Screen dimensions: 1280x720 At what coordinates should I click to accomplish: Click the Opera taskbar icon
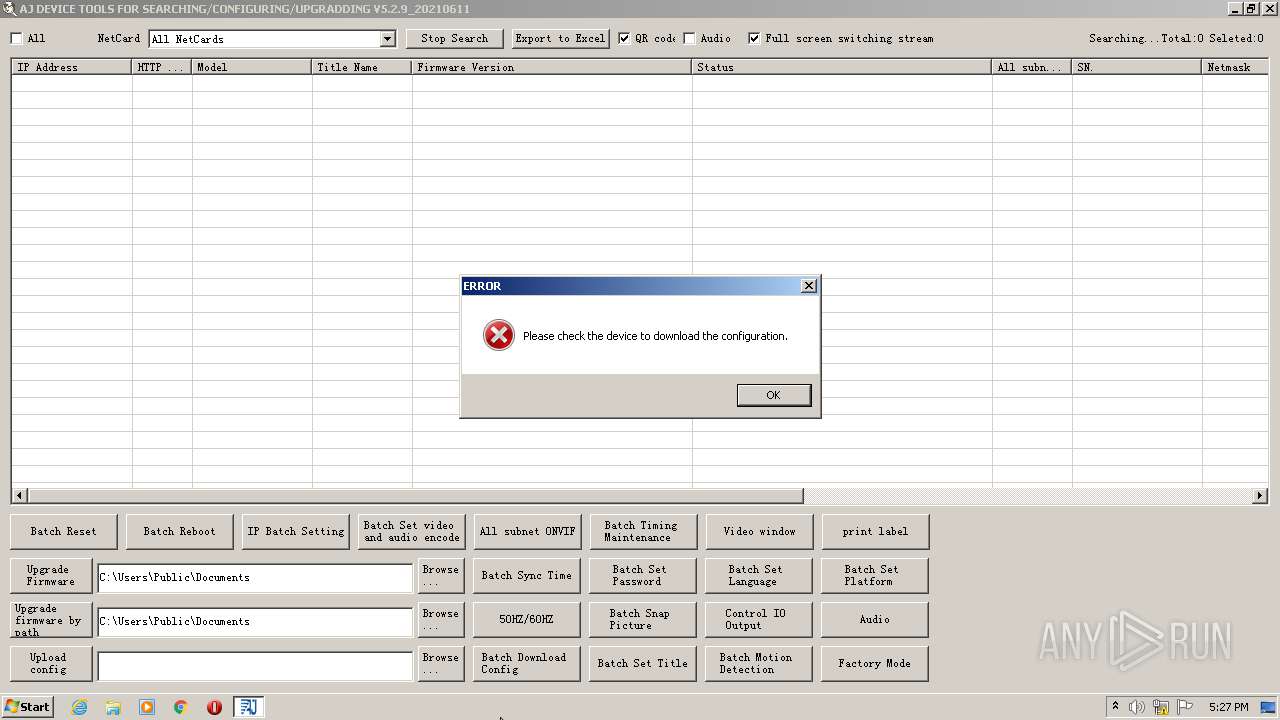click(214, 707)
